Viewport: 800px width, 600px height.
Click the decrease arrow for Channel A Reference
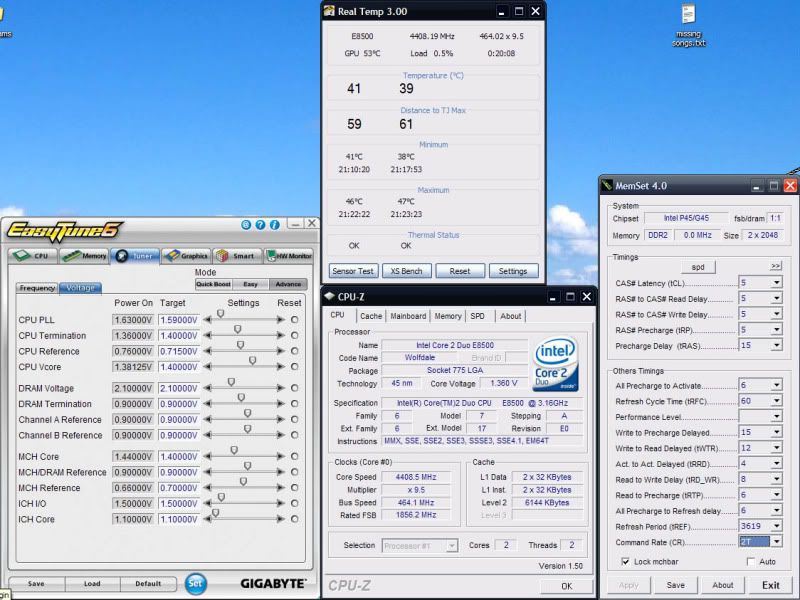(207, 419)
